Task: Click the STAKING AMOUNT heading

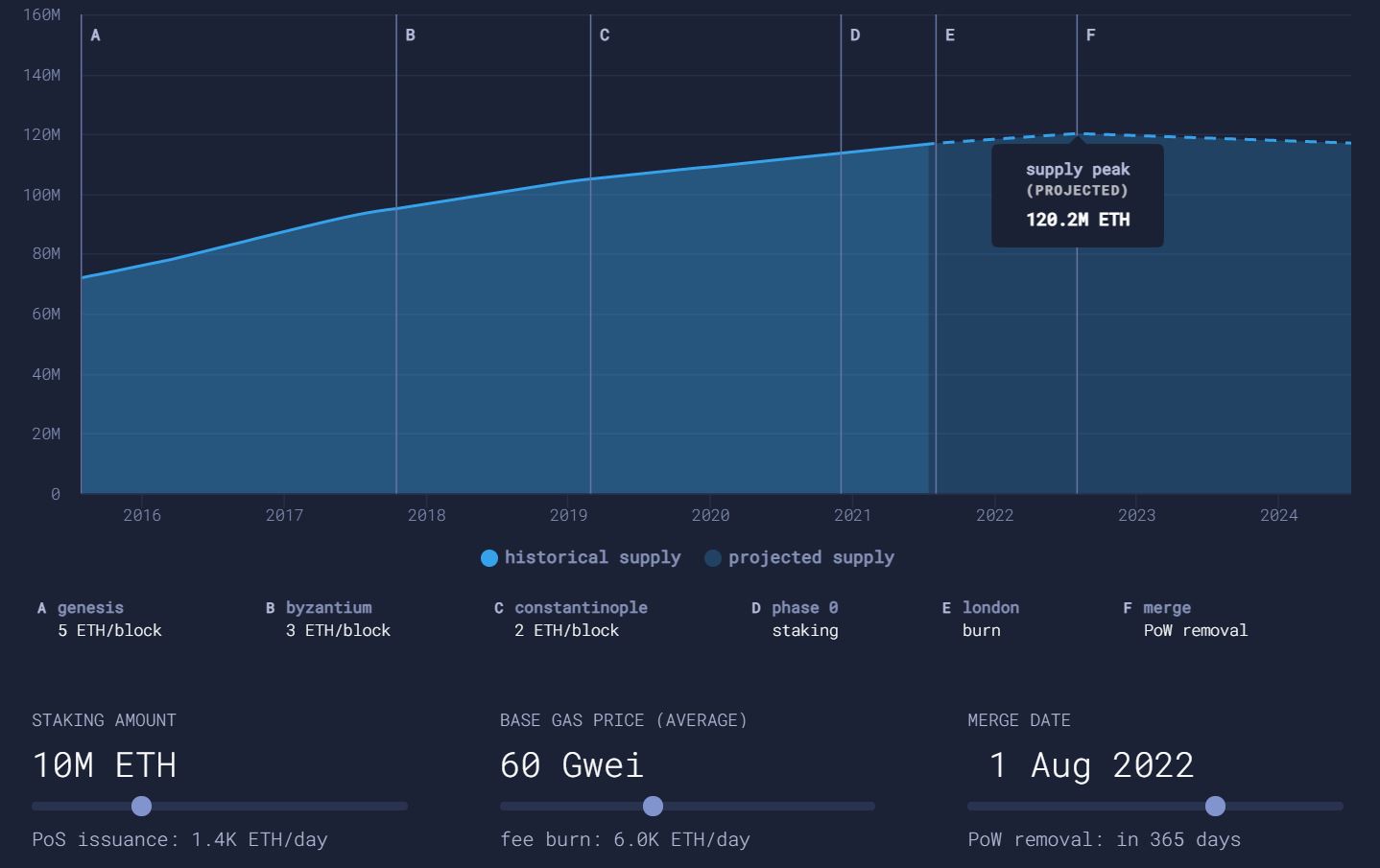Action: coord(104,720)
